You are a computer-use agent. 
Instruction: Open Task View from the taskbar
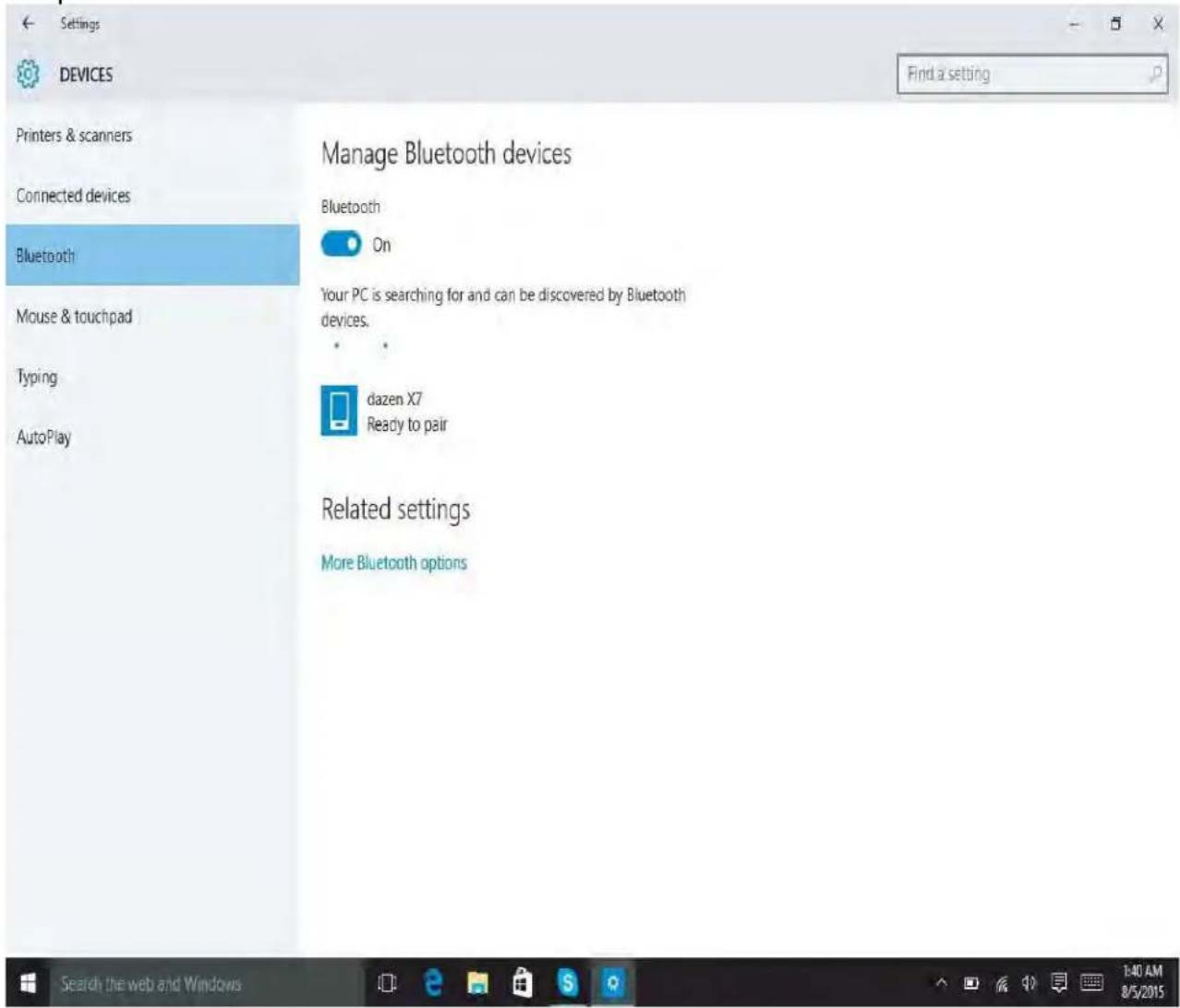point(389,984)
